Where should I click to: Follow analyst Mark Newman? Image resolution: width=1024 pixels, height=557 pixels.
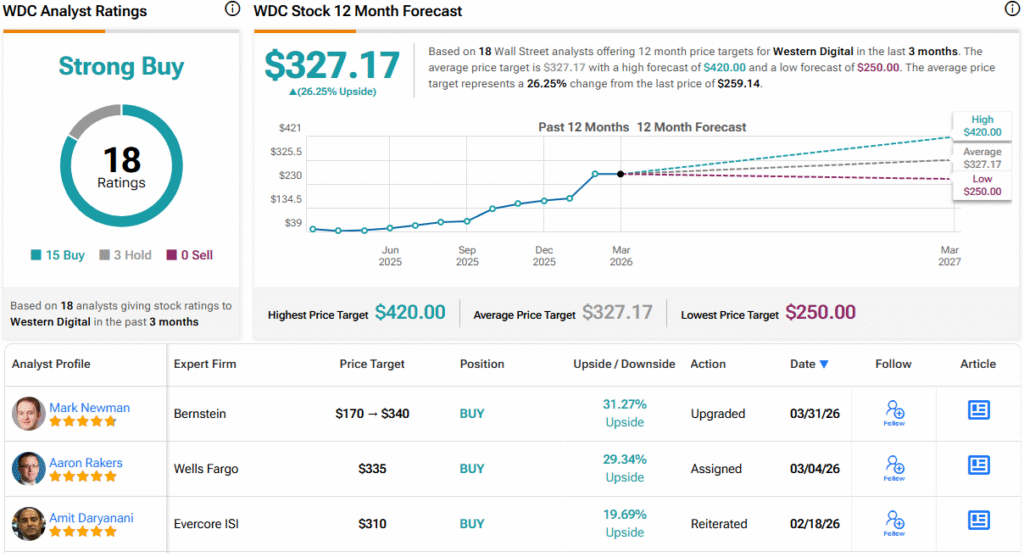[x=894, y=413]
